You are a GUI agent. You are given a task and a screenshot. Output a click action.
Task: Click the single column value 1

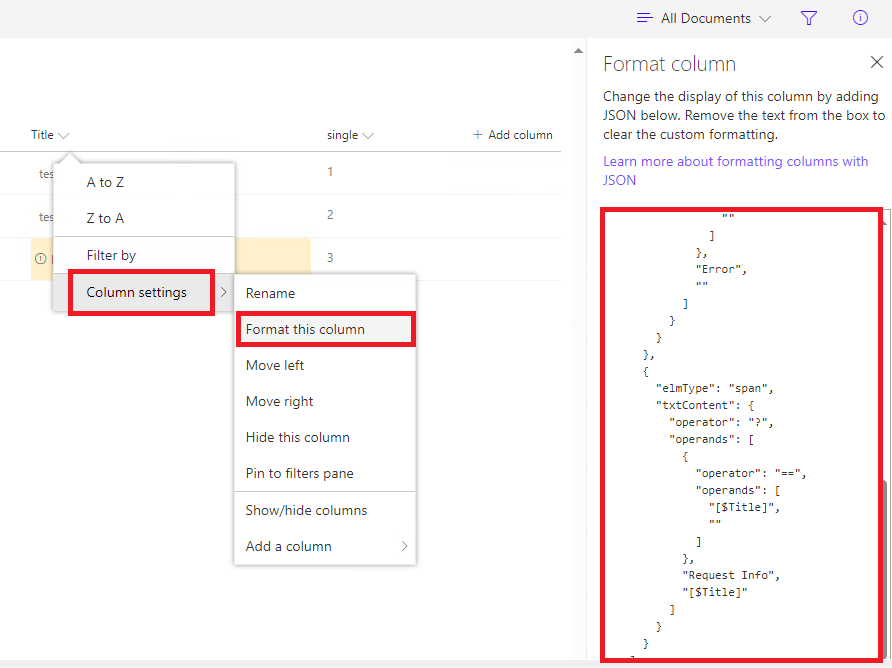330,172
